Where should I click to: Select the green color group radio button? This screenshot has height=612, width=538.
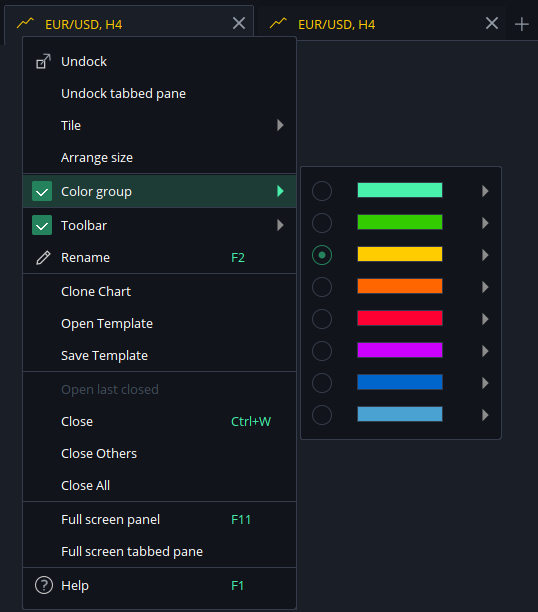(322, 223)
